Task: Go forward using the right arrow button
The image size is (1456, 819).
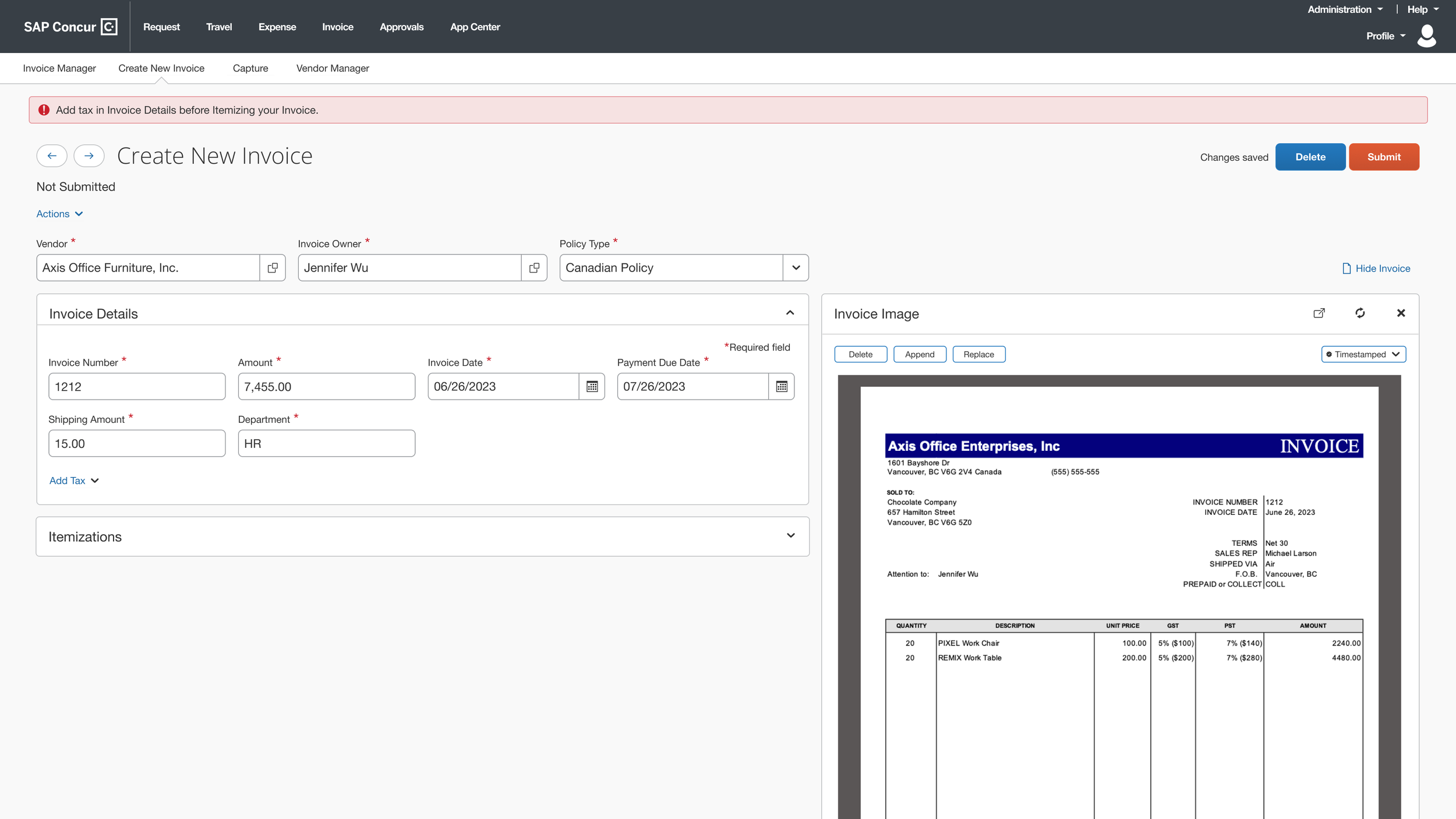Action: click(89, 156)
